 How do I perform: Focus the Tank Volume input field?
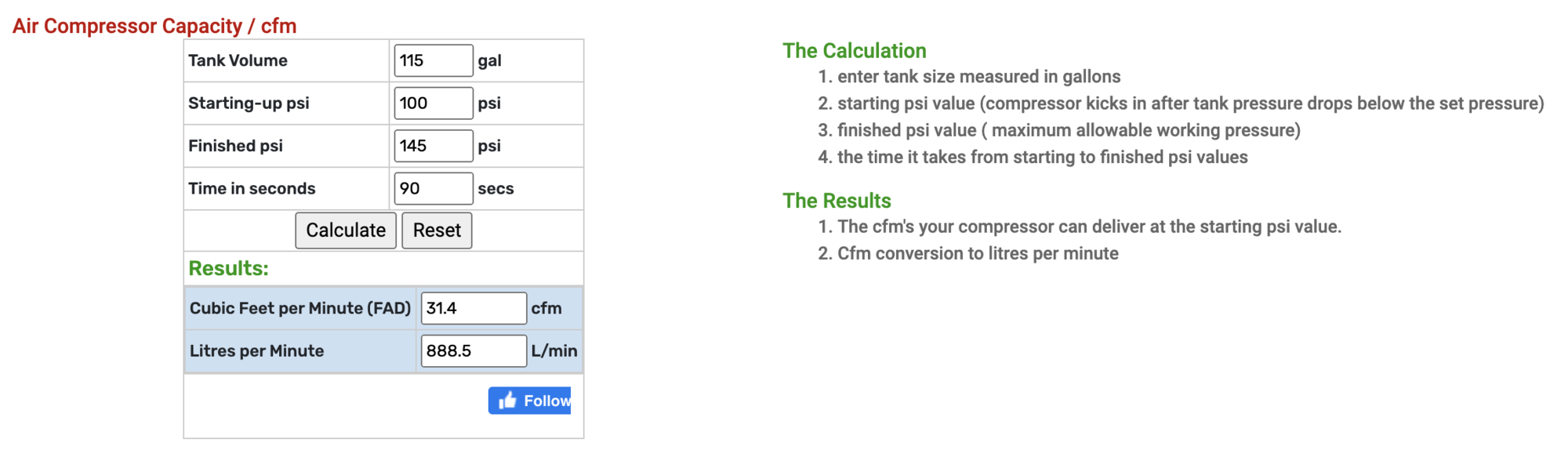click(433, 60)
